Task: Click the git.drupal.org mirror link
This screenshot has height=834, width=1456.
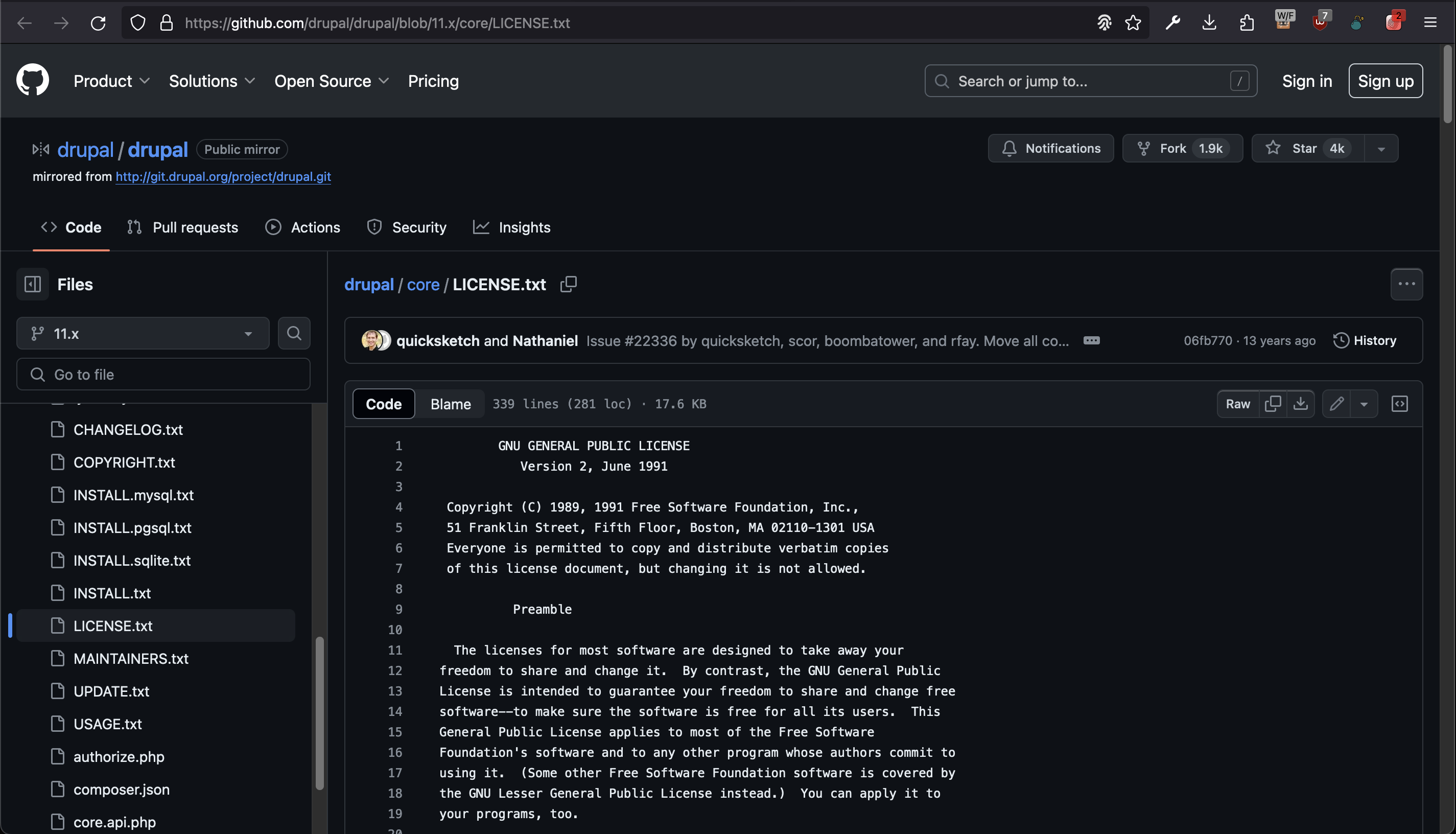Action: click(x=223, y=176)
